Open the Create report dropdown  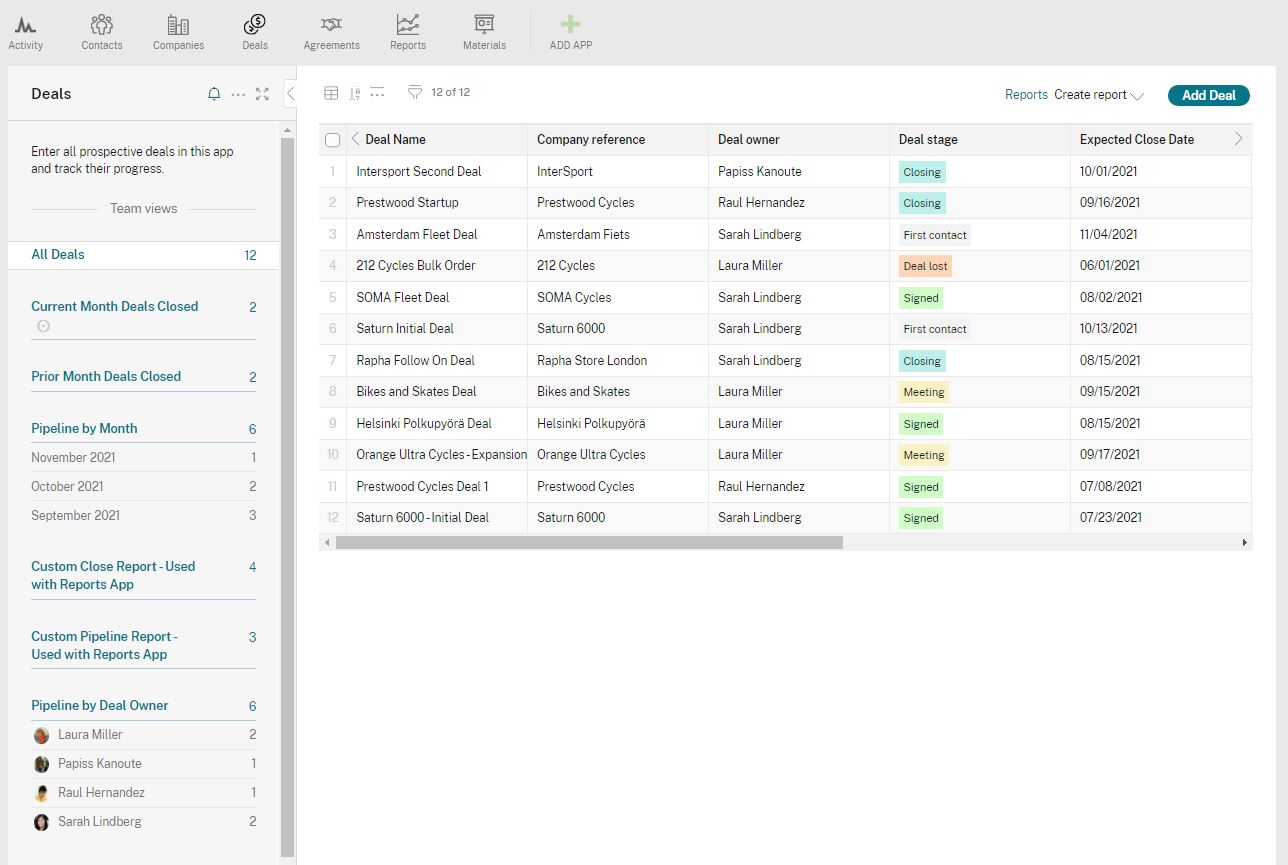(x=1098, y=95)
